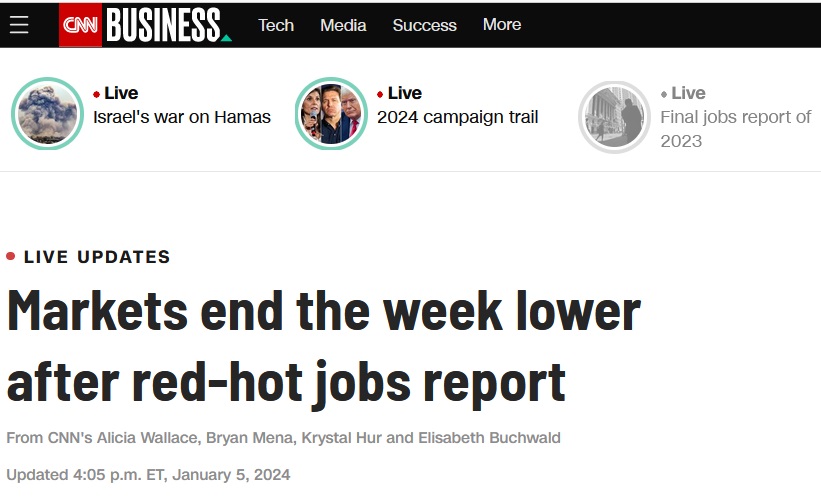
Task: Open the 2024 campaign trail thumbnail
Action: [331, 114]
